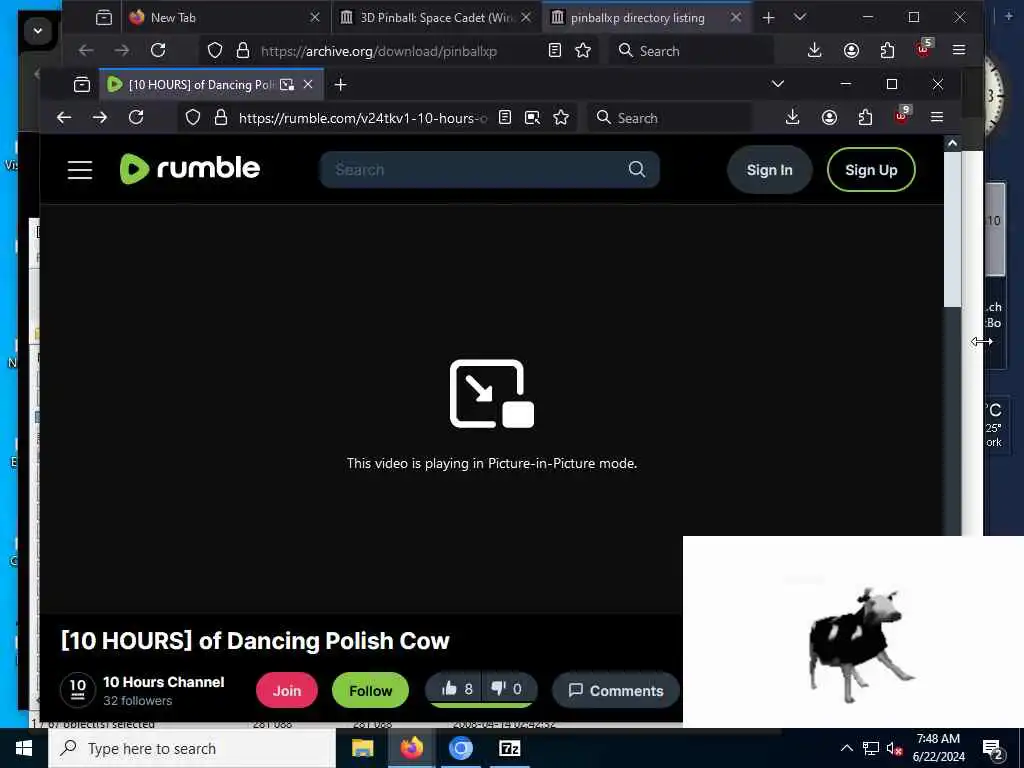This screenshot has height=768, width=1024.
Task: Click the muted volume tray icon
Action: coord(894,749)
